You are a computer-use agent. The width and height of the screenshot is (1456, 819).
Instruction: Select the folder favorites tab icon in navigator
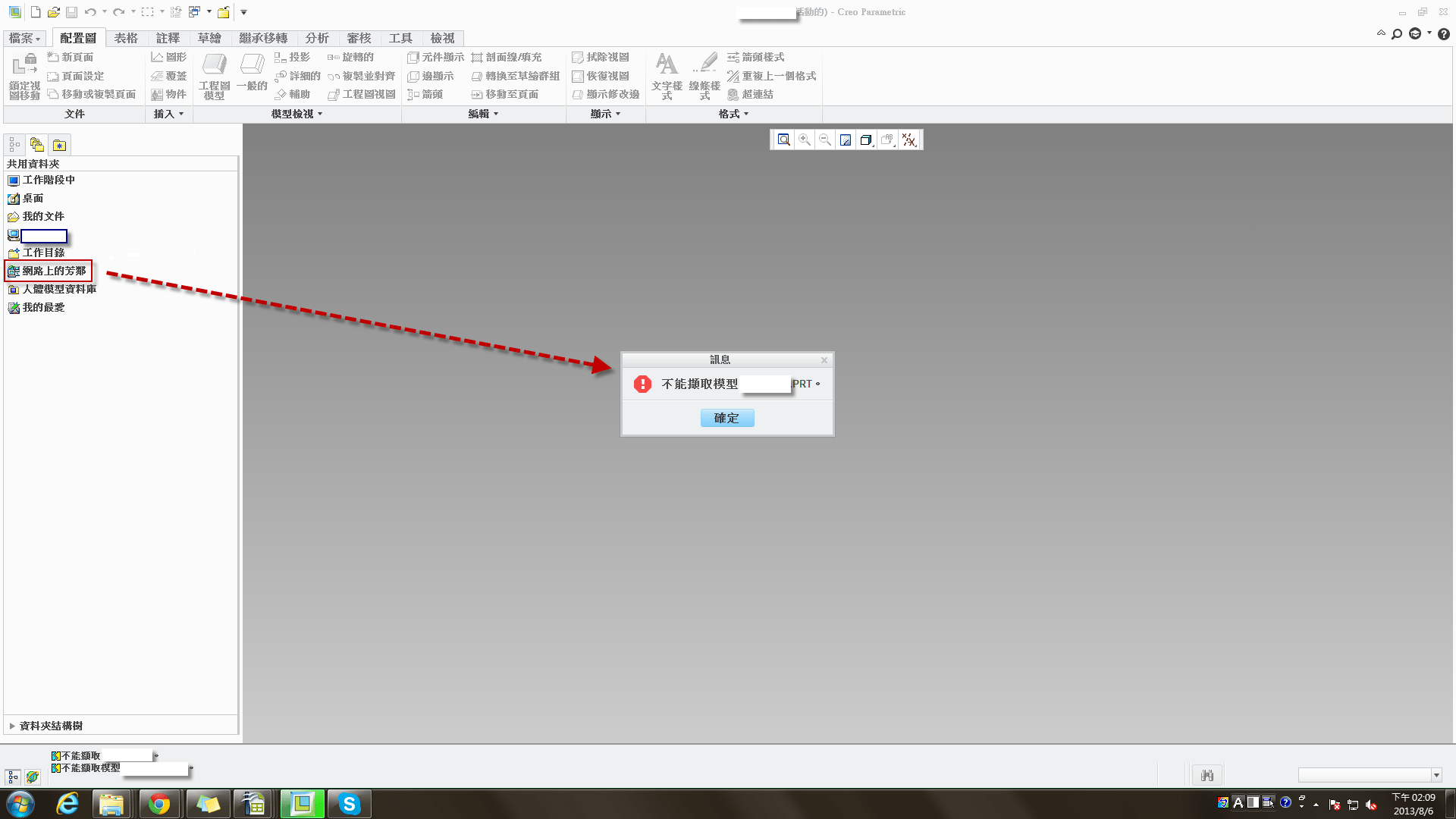(x=59, y=145)
